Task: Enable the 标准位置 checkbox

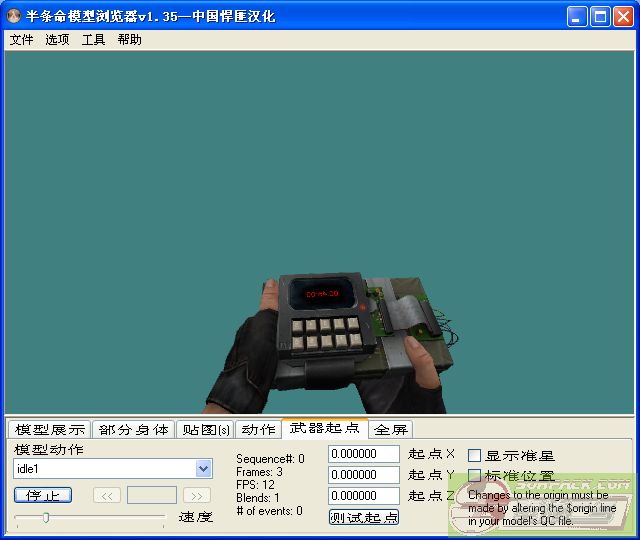Action: click(x=474, y=476)
